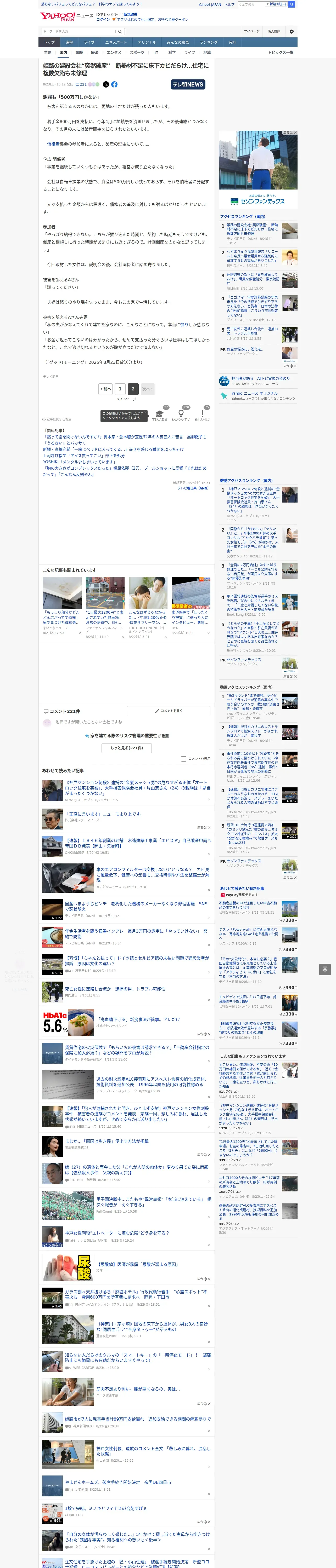Go to page 1 of the article
This screenshot has height=1568, width=336.
120,388
